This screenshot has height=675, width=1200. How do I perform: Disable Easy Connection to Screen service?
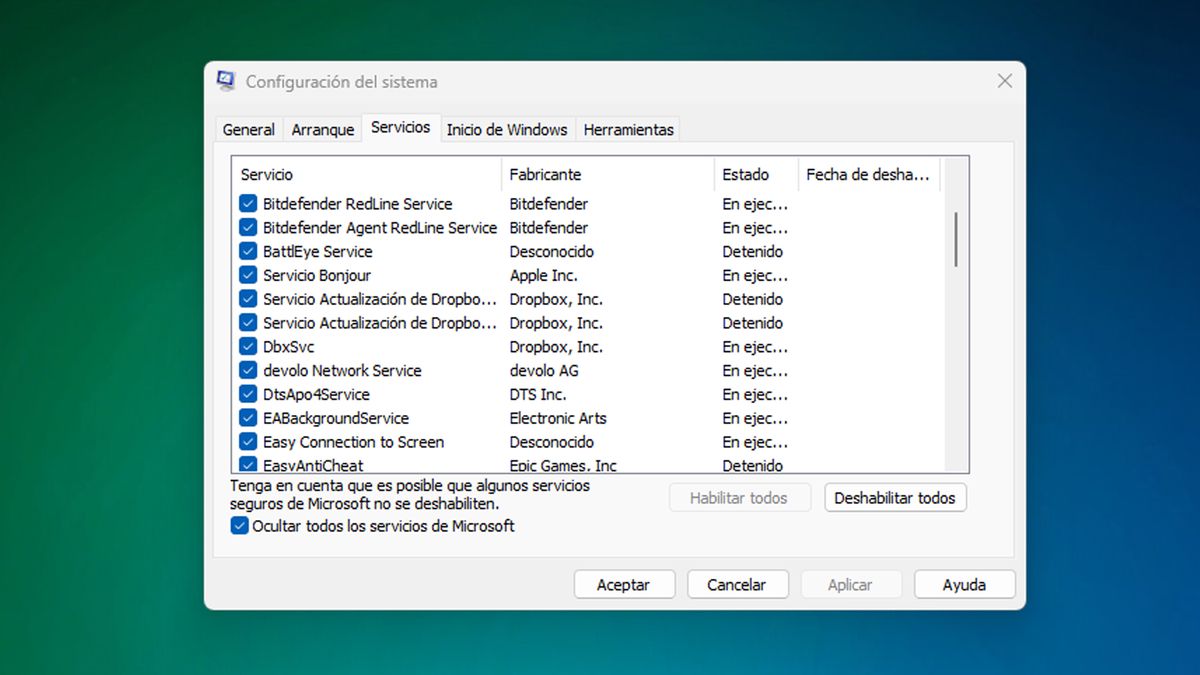248,441
